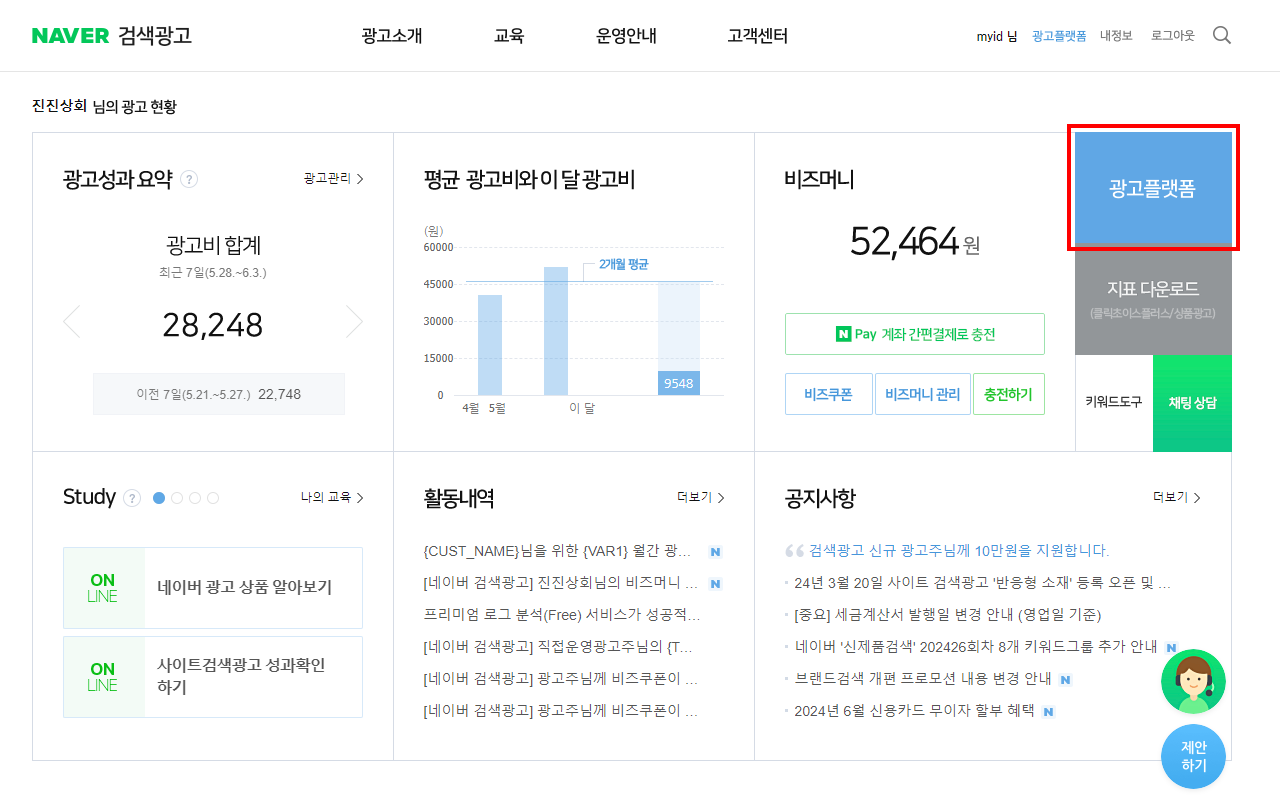Click 로그아웃 to sign out
The height and width of the screenshot is (800, 1280).
1172,35
